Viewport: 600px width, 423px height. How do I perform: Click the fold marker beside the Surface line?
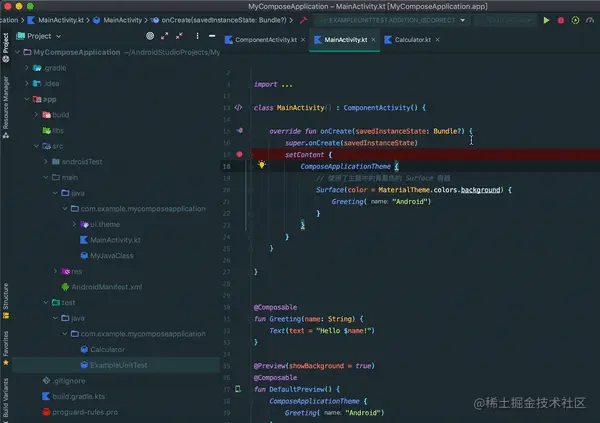[x=251, y=190]
